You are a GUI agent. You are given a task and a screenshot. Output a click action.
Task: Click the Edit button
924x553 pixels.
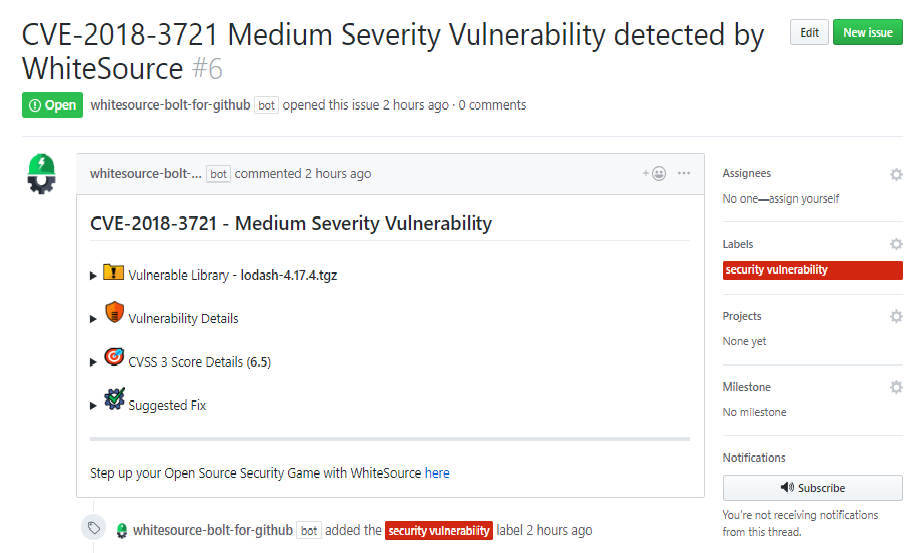pos(809,33)
